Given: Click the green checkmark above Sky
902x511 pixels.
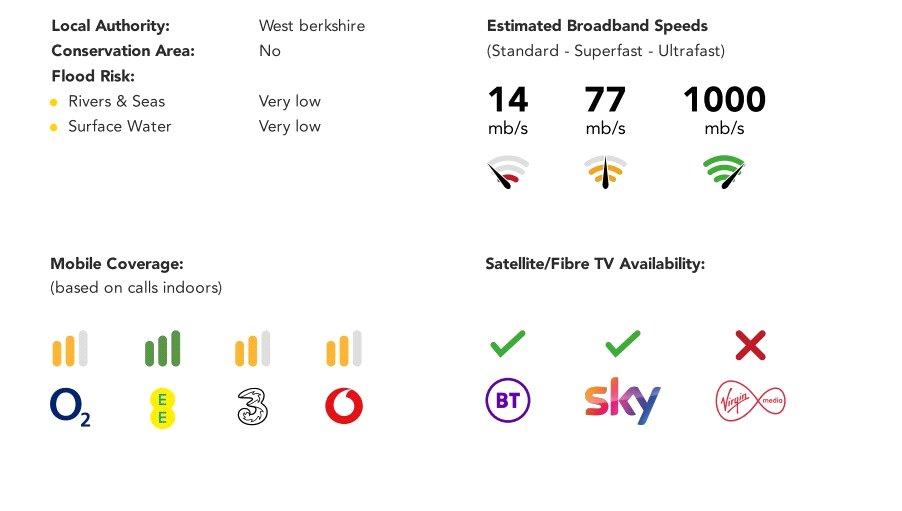Looking at the screenshot, I should click(x=622, y=344).
